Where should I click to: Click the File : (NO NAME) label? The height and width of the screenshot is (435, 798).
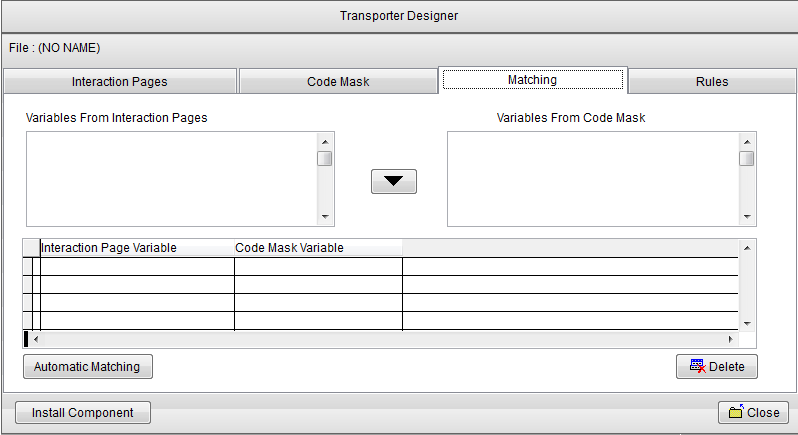point(54,48)
